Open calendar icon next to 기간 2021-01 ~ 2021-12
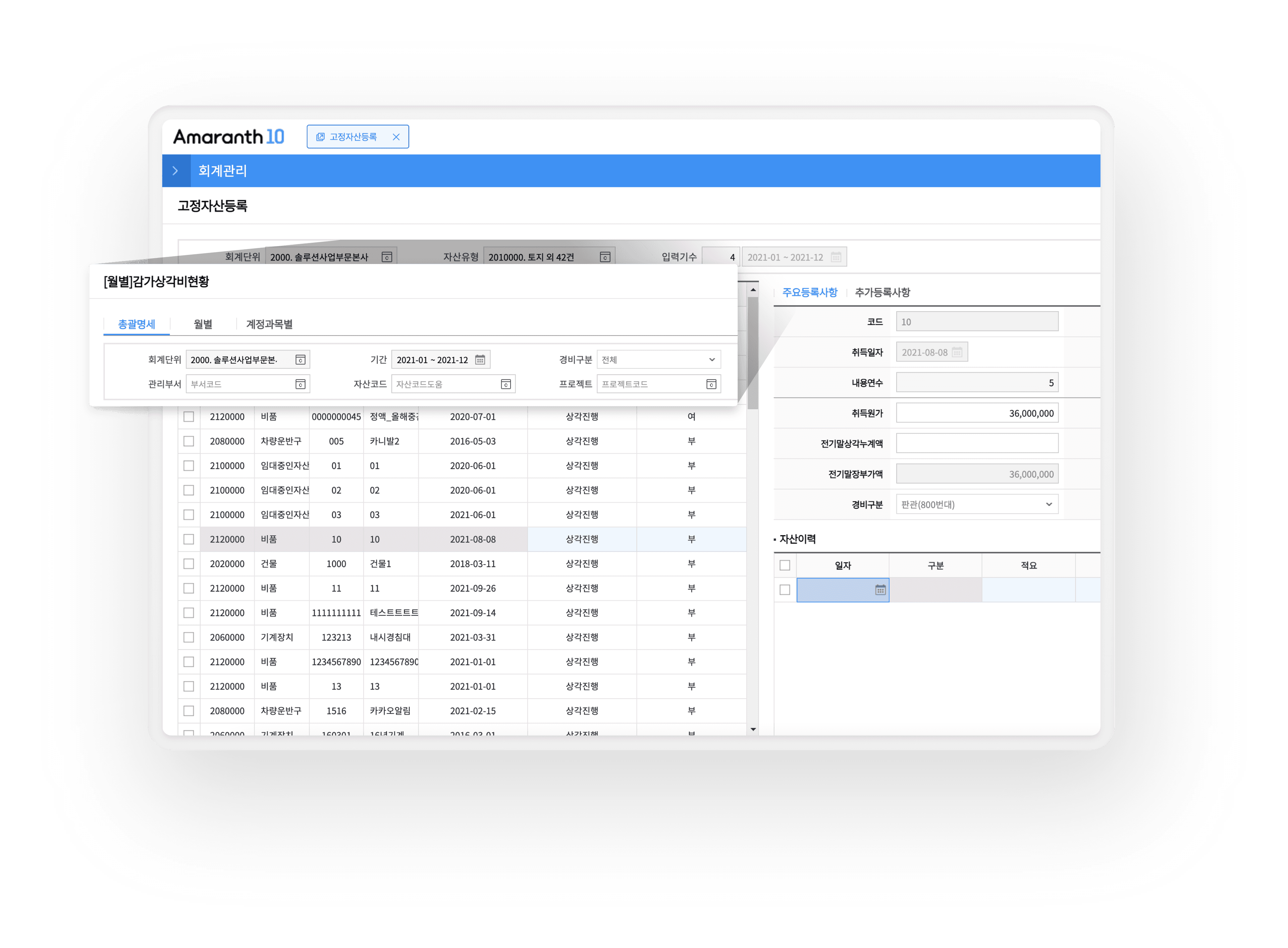The height and width of the screenshot is (948, 1288). click(x=480, y=360)
